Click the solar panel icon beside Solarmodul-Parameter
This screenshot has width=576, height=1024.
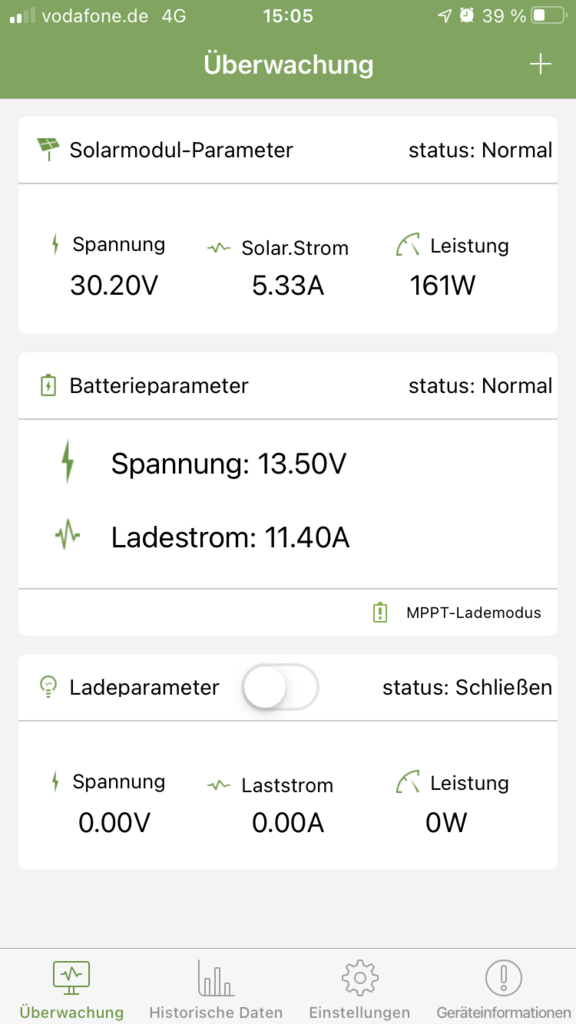(48, 149)
